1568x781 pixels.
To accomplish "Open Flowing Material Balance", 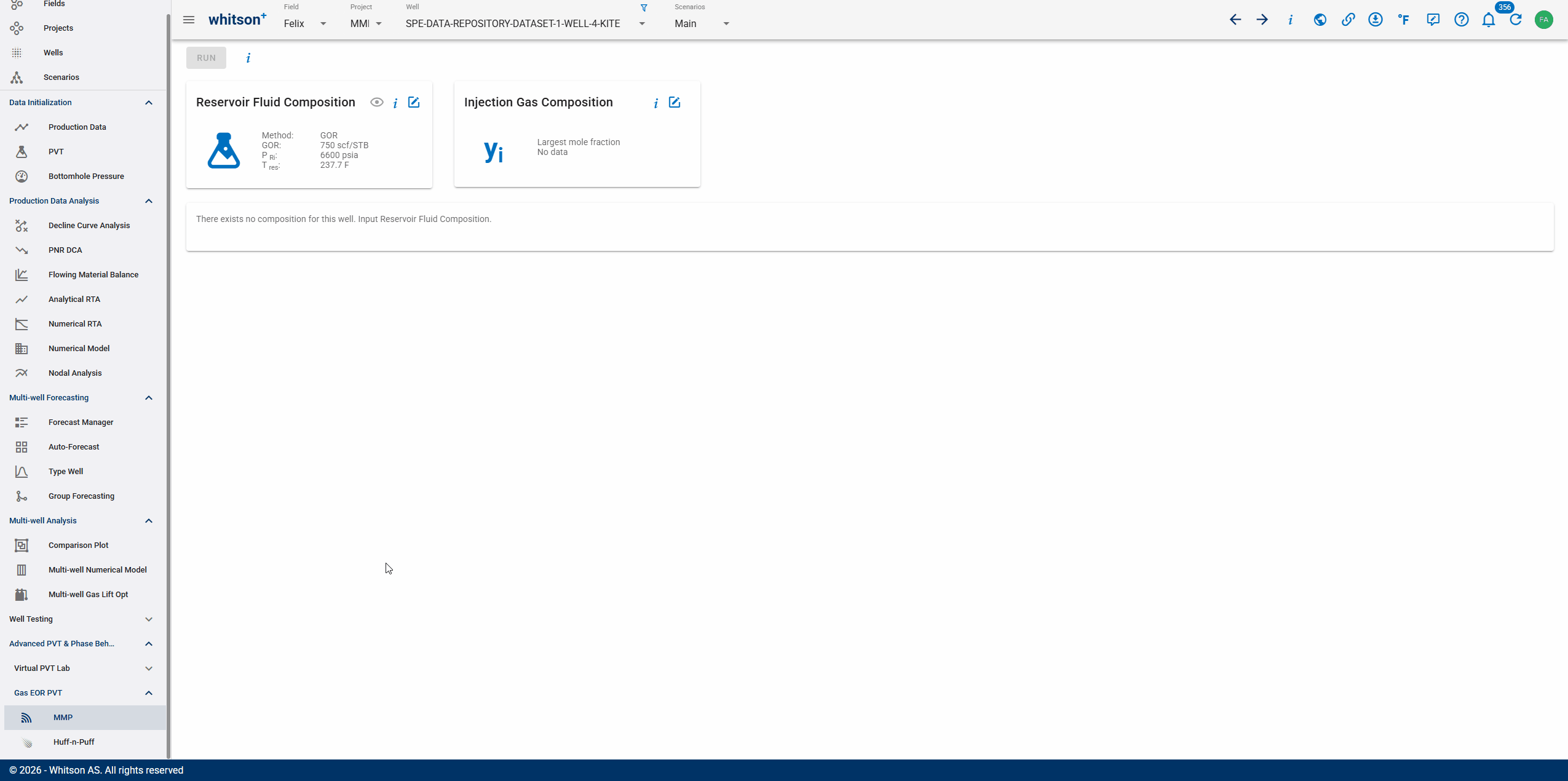I will click(83, 275).
